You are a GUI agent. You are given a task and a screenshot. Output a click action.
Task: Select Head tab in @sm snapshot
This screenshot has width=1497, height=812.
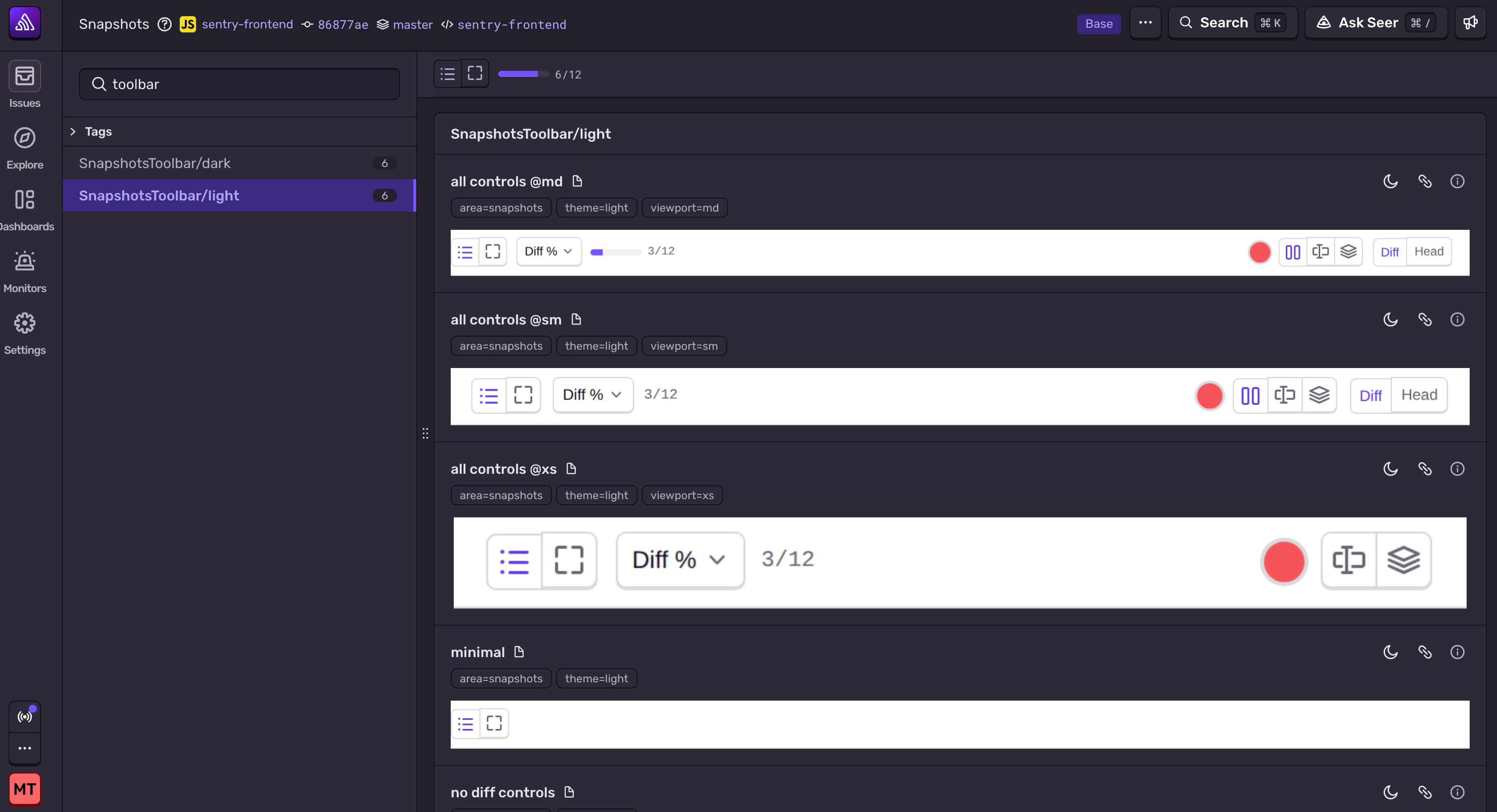tap(1419, 395)
